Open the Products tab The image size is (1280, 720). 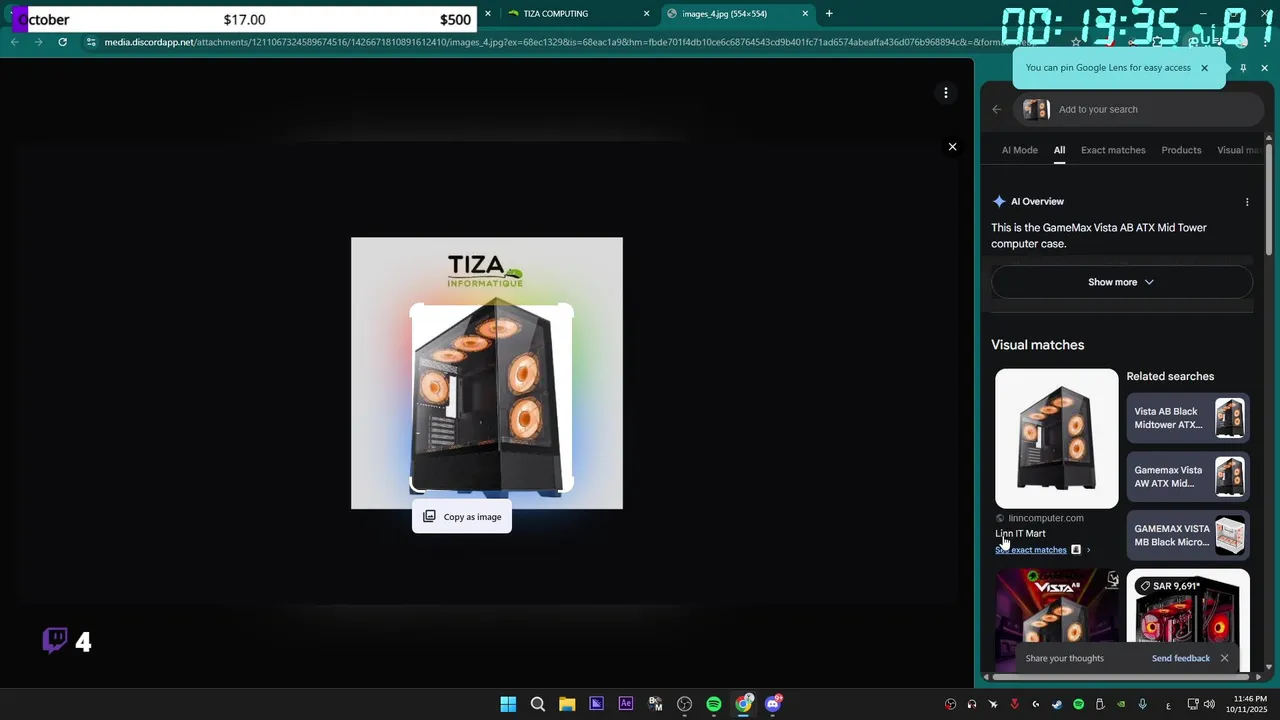point(1181,150)
